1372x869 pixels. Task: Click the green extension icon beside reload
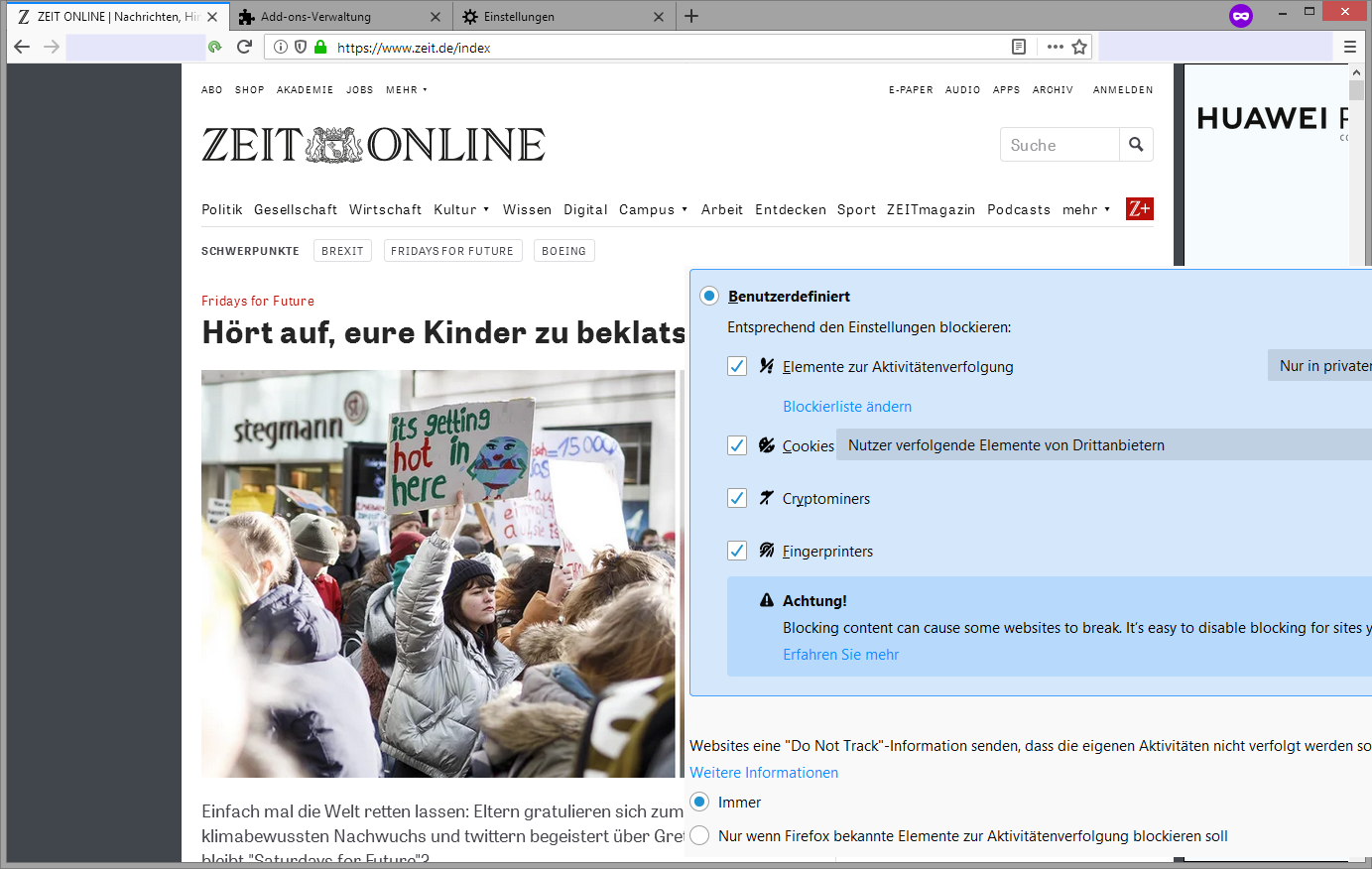pos(214,47)
